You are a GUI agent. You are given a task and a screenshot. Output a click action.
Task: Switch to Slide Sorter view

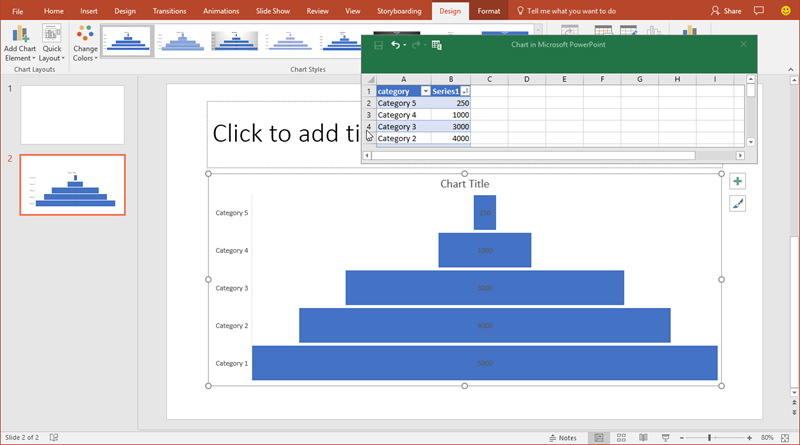pyautogui.click(x=621, y=438)
